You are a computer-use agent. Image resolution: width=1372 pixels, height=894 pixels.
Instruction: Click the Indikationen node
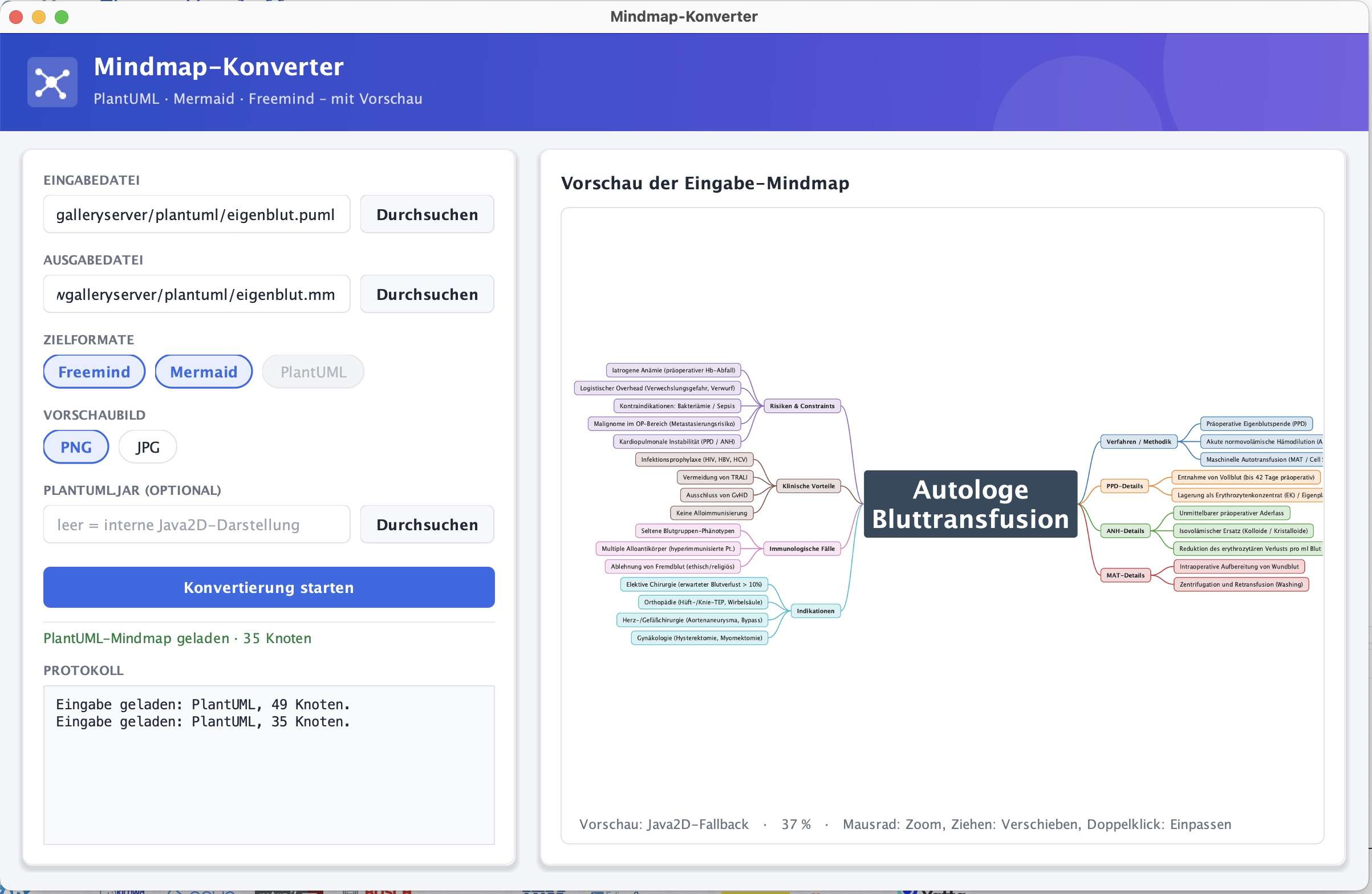[x=815, y=611]
